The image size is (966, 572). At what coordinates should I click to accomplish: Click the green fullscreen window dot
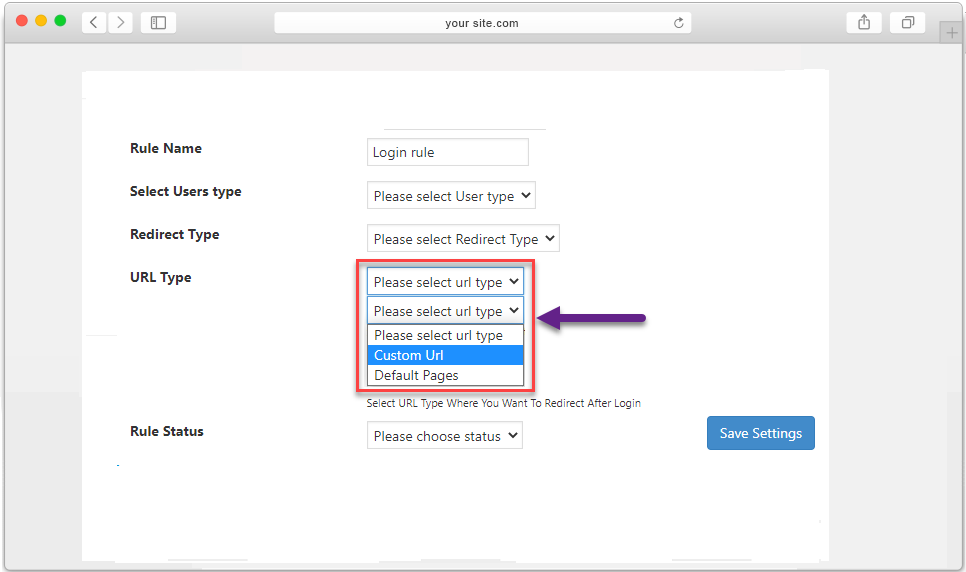point(60,20)
